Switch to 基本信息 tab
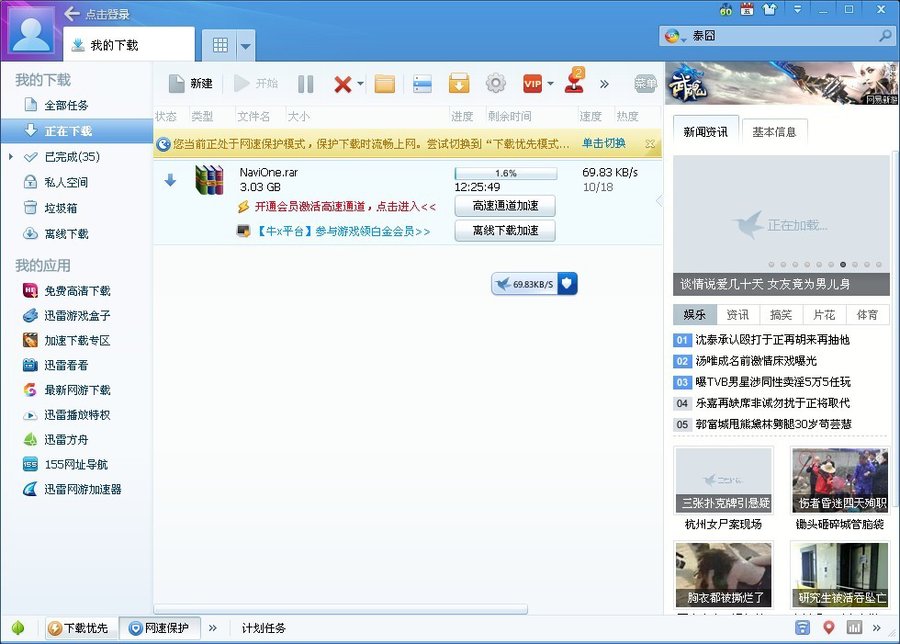The height and width of the screenshot is (644, 900). (x=774, y=132)
